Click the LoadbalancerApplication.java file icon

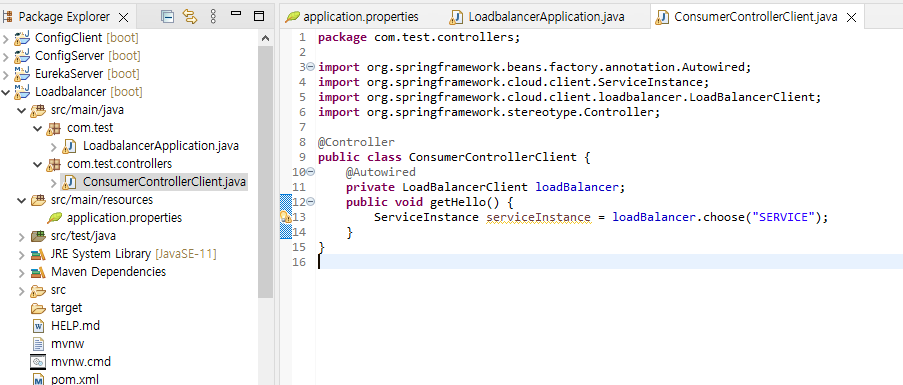[x=69, y=146]
